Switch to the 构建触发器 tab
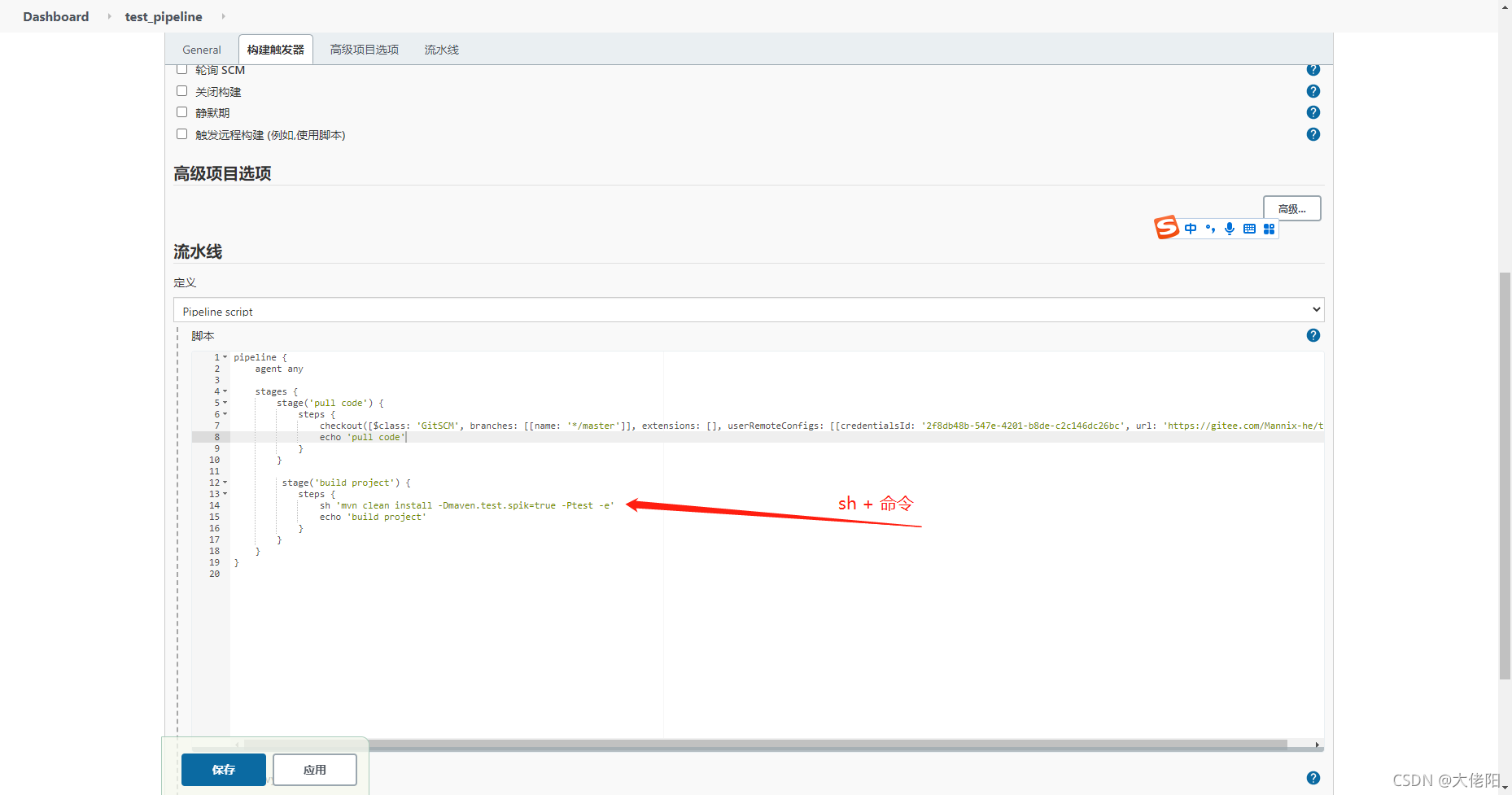 click(x=276, y=50)
